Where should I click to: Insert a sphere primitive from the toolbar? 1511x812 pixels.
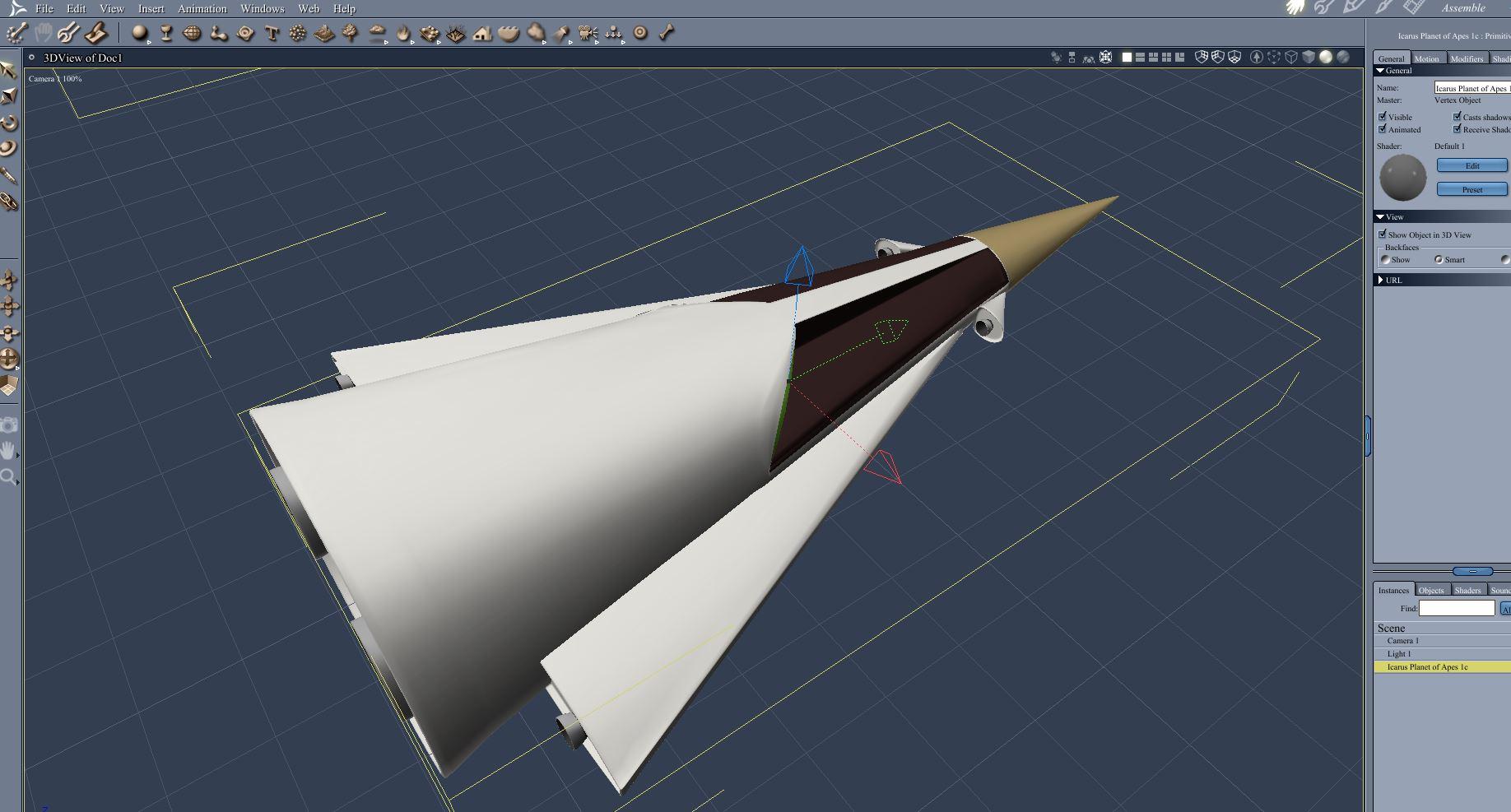point(140,33)
